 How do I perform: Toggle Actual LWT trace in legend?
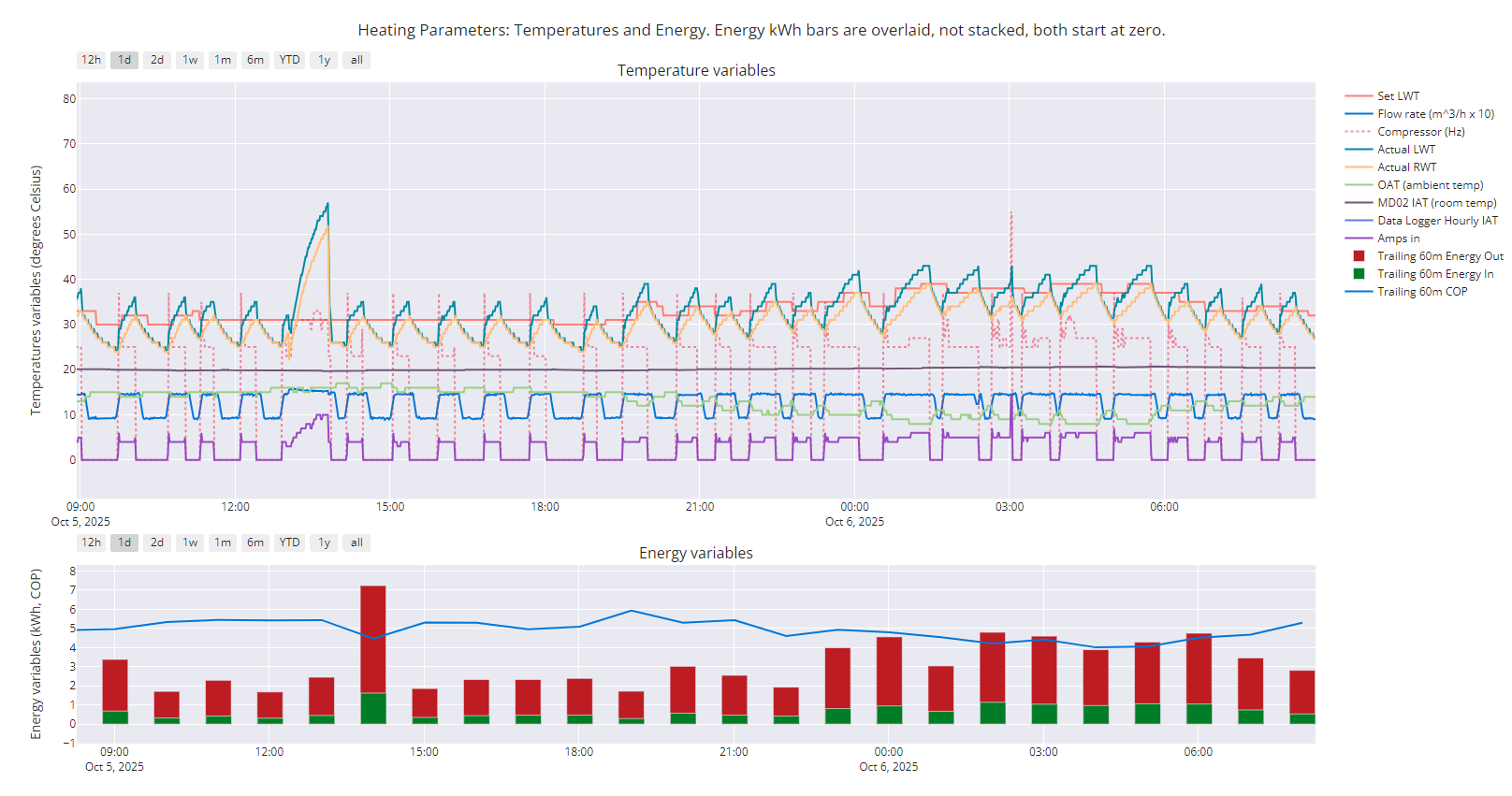(x=1405, y=150)
